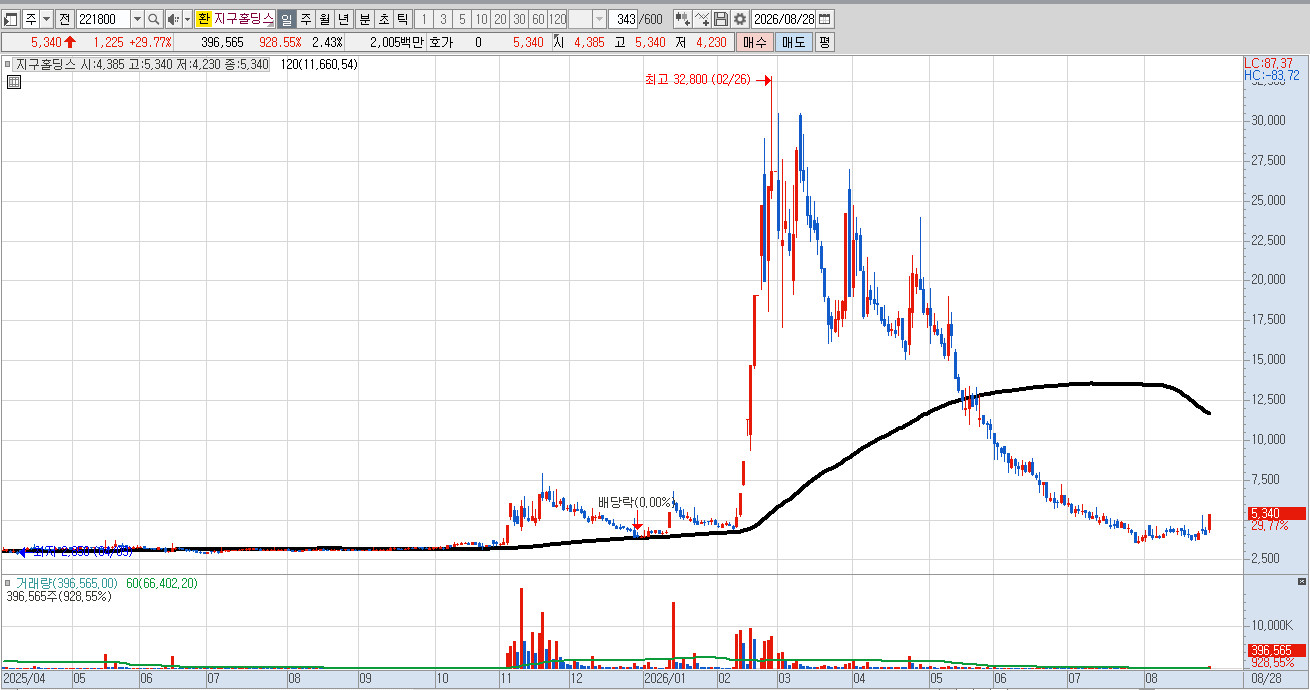Image resolution: width=1310 pixels, height=690 pixels.
Task: Select the 30 interval button
Action: (x=519, y=19)
